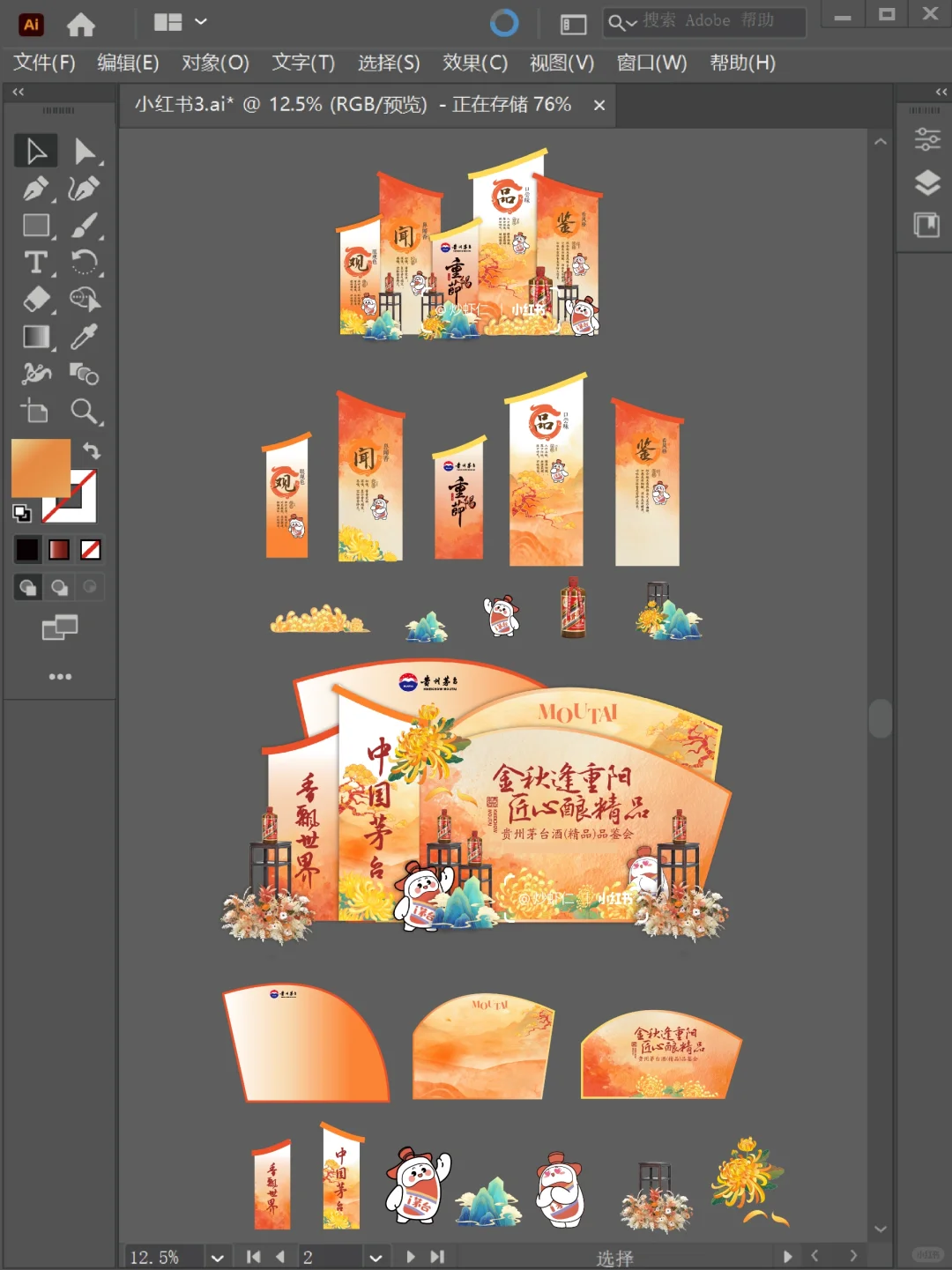952x1270 pixels.
Task: Apply gradient mode swatch
Action: [59, 550]
